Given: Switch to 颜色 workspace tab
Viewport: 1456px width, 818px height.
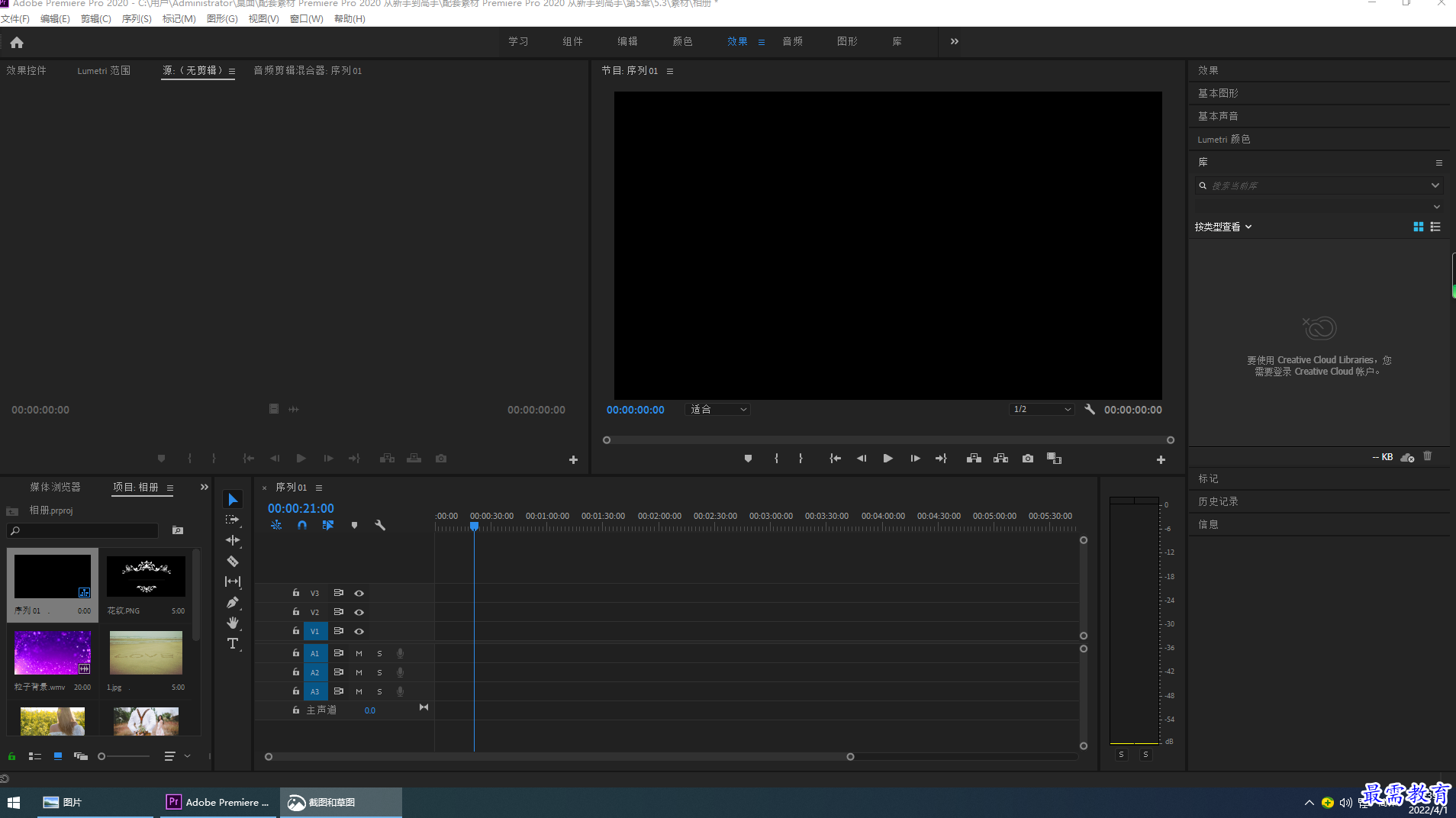Looking at the screenshot, I should tap(682, 41).
